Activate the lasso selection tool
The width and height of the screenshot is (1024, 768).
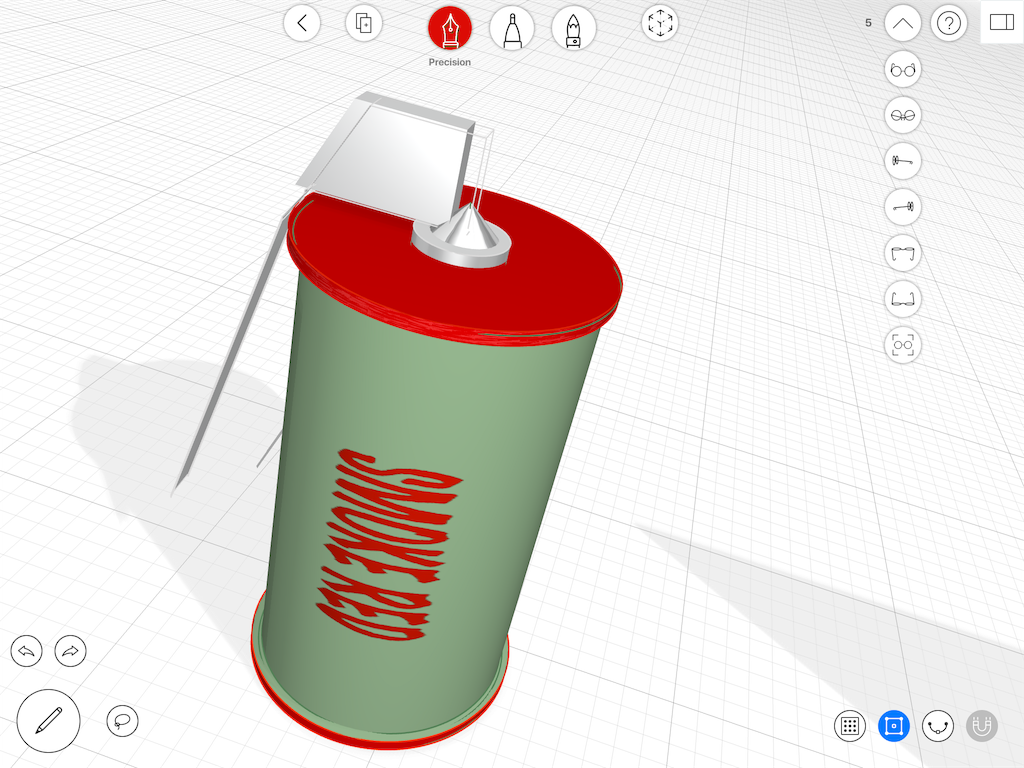pyautogui.click(x=122, y=721)
